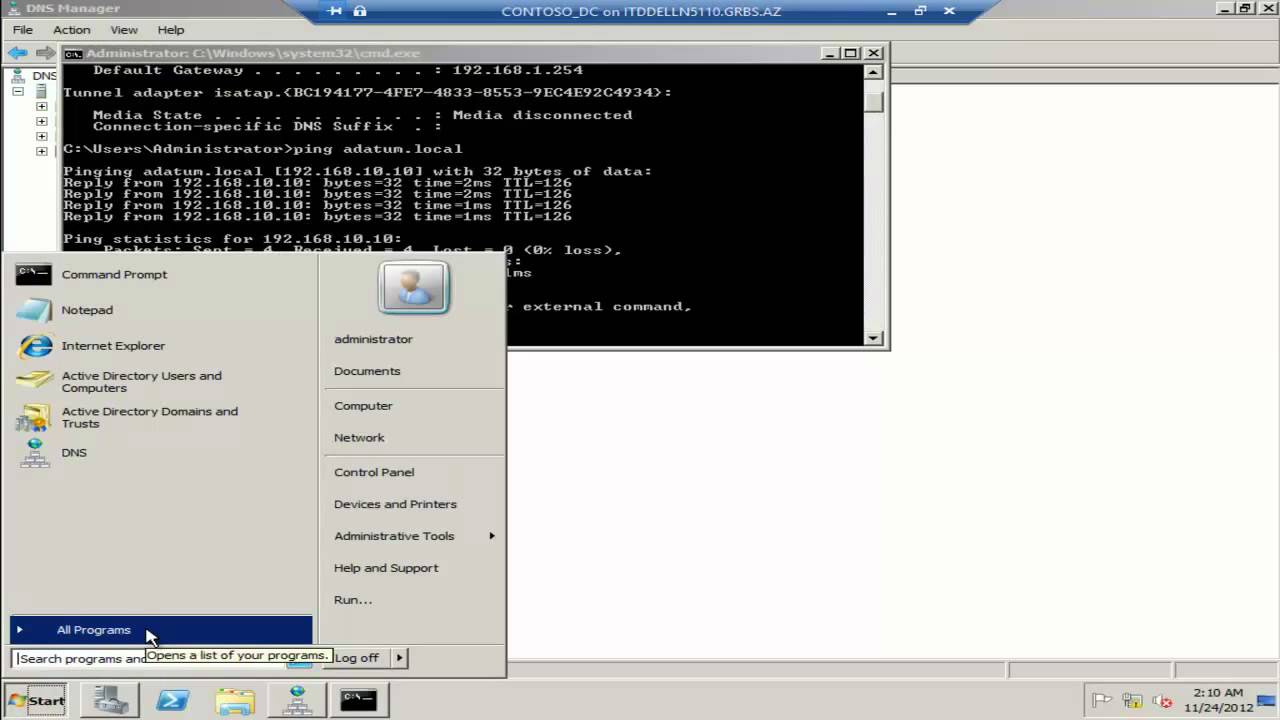Click the network tray icon
This screenshot has height=720, width=1280.
coord(1132,700)
